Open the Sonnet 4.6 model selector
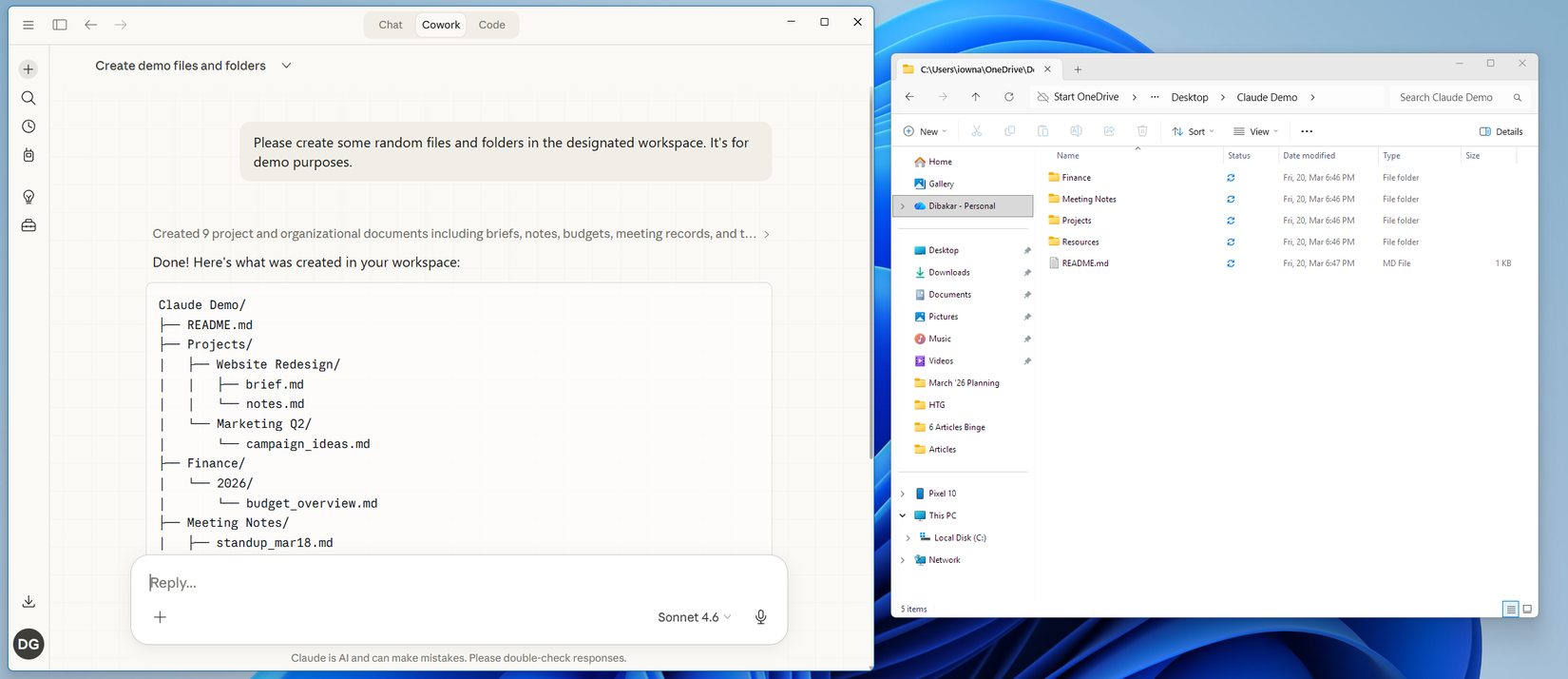The width and height of the screenshot is (1568, 679). click(695, 617)
